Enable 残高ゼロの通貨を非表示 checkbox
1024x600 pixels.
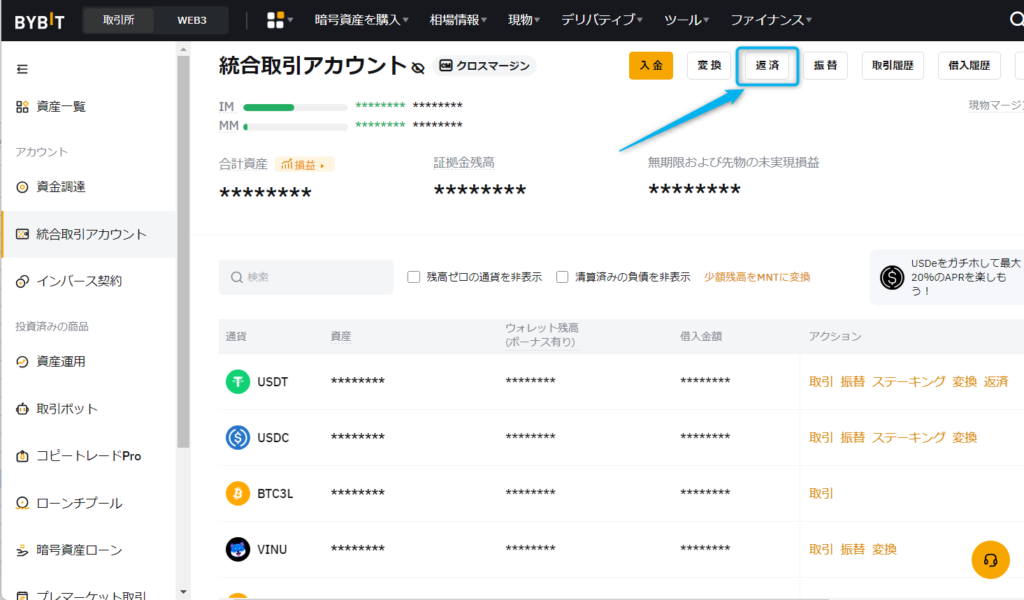click(413, 277)
